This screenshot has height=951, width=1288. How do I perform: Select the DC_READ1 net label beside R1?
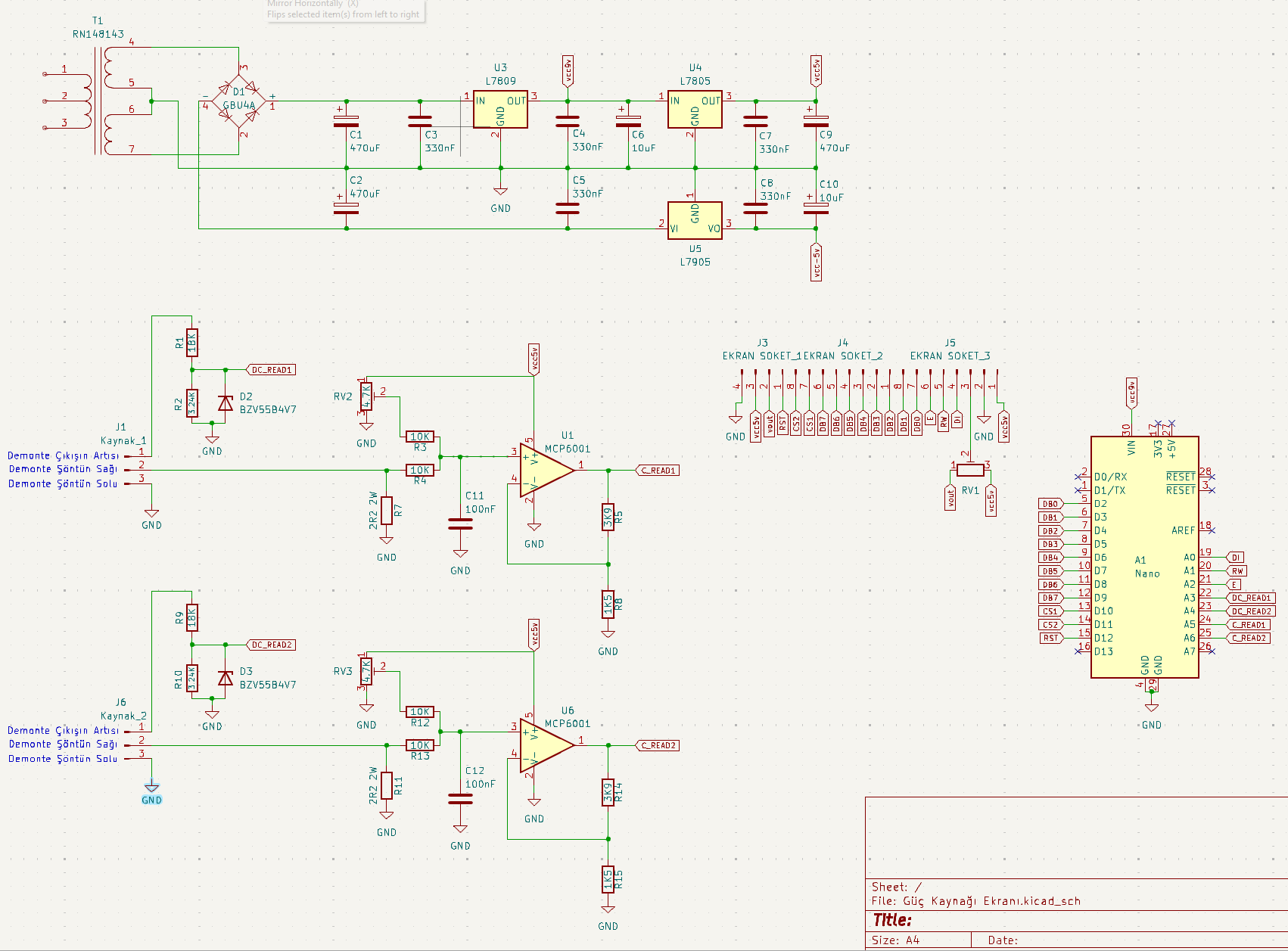click(271, 370)
